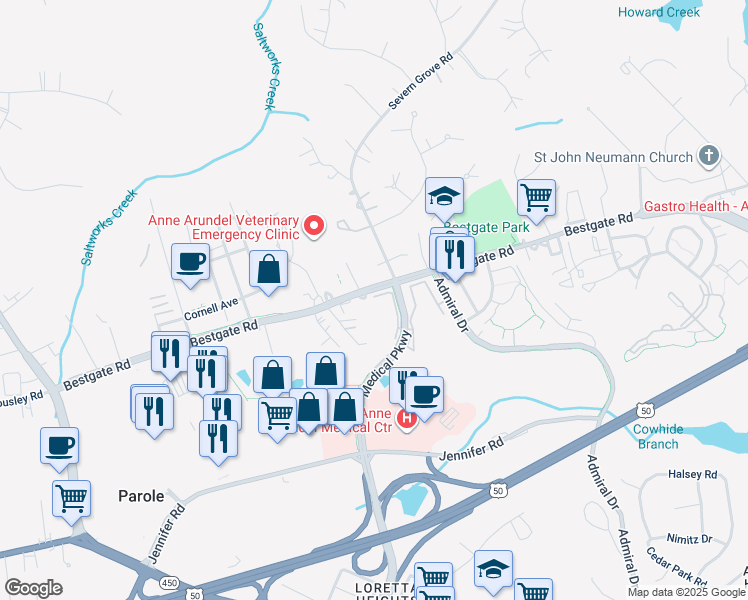Click the school marker beside Bestgate Park

coord(444,199)
